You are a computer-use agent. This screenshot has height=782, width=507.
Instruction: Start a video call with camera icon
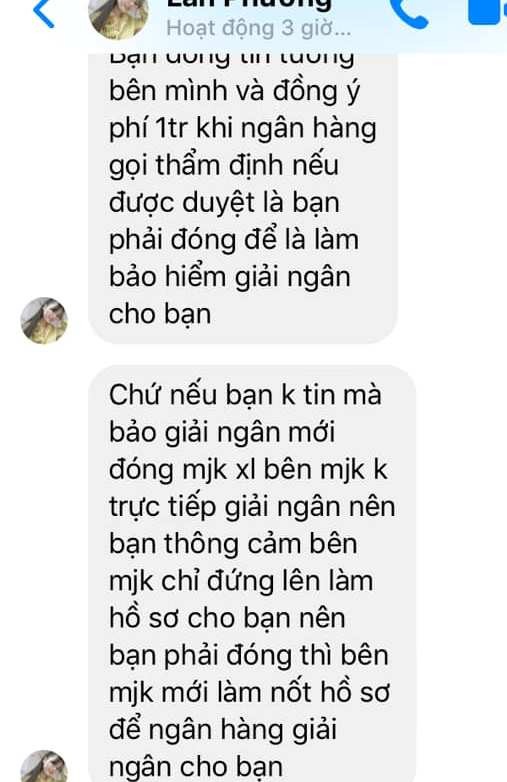point(488,11)
